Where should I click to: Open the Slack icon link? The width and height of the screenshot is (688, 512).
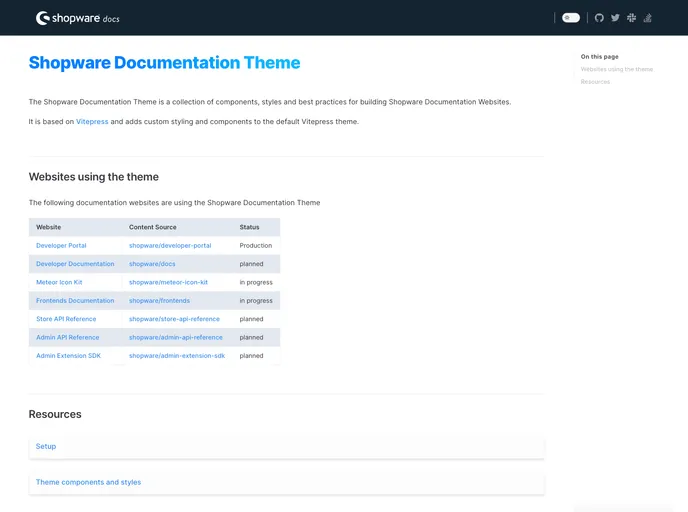(631, 18)
